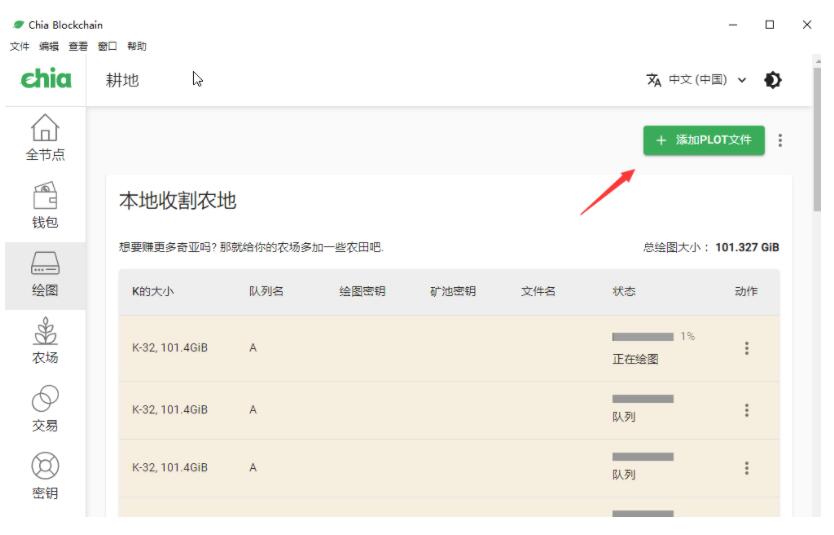Image resolution: width=834 pixels, height=535 pixels.
Task: Click the Chia logo
Action: 45,80
